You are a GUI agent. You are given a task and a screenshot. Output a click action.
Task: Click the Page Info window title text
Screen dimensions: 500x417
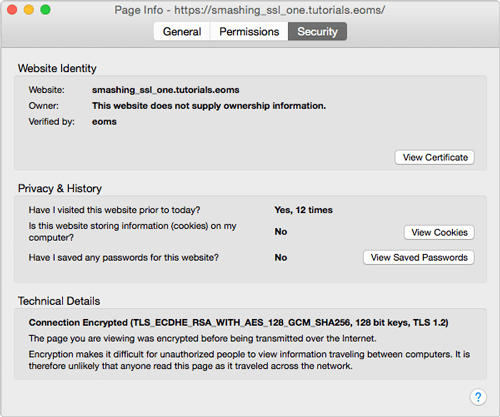pyautogui.click(x=249, y=10)
